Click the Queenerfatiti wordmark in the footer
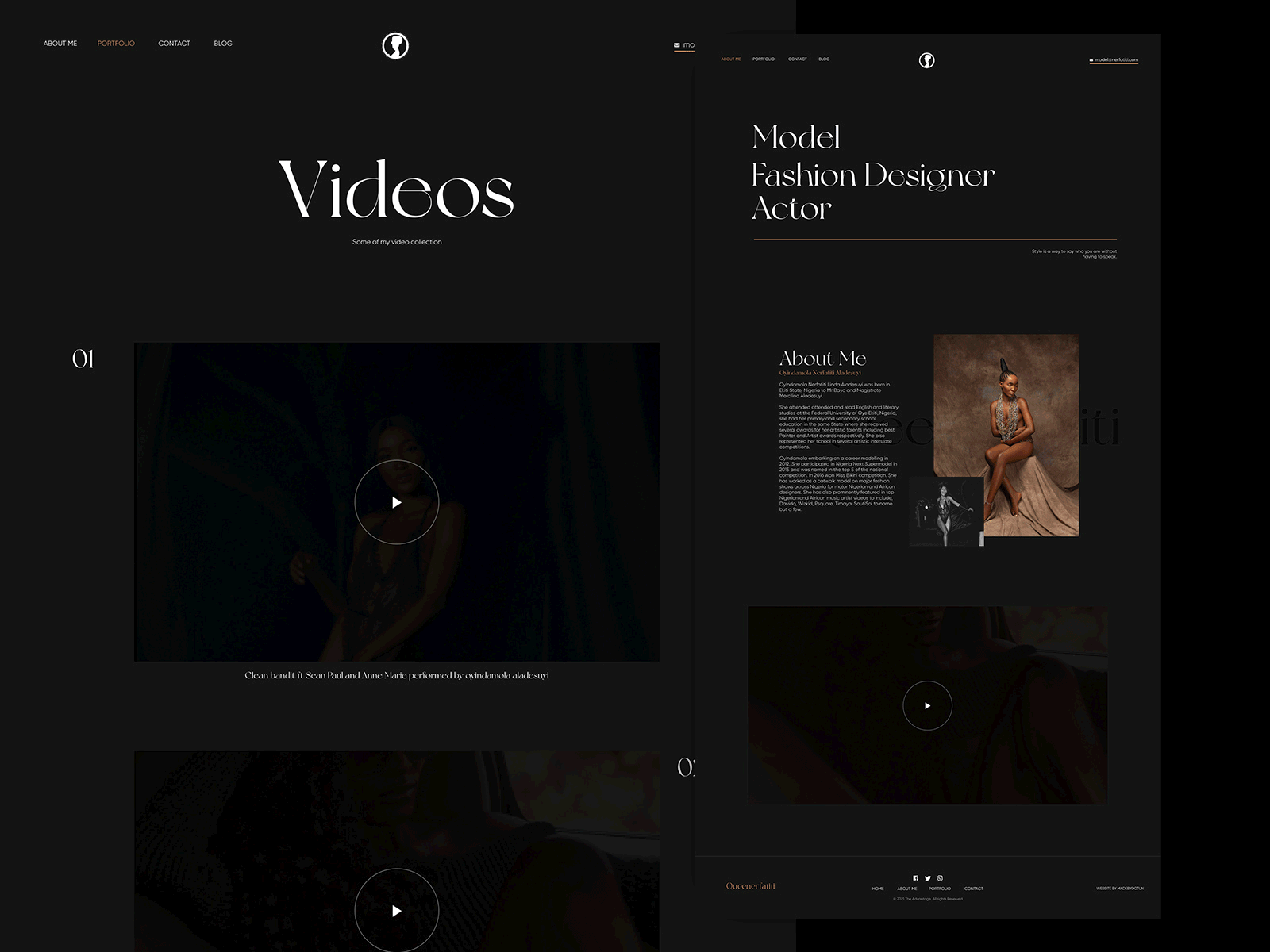1270x952 pixels. 752,884
